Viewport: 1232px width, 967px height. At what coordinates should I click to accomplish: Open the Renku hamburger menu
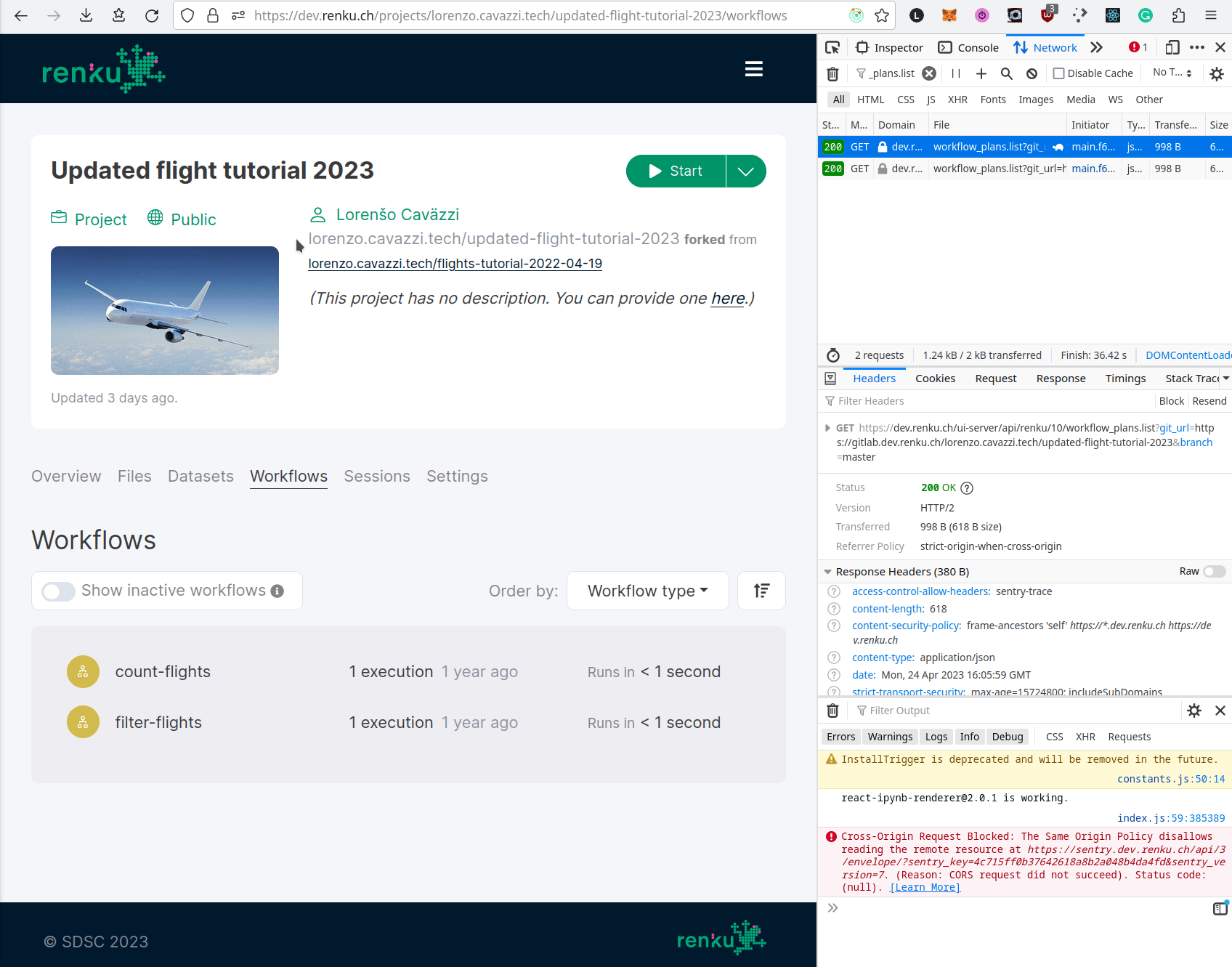pyautogui.click(x=753, y=68)
